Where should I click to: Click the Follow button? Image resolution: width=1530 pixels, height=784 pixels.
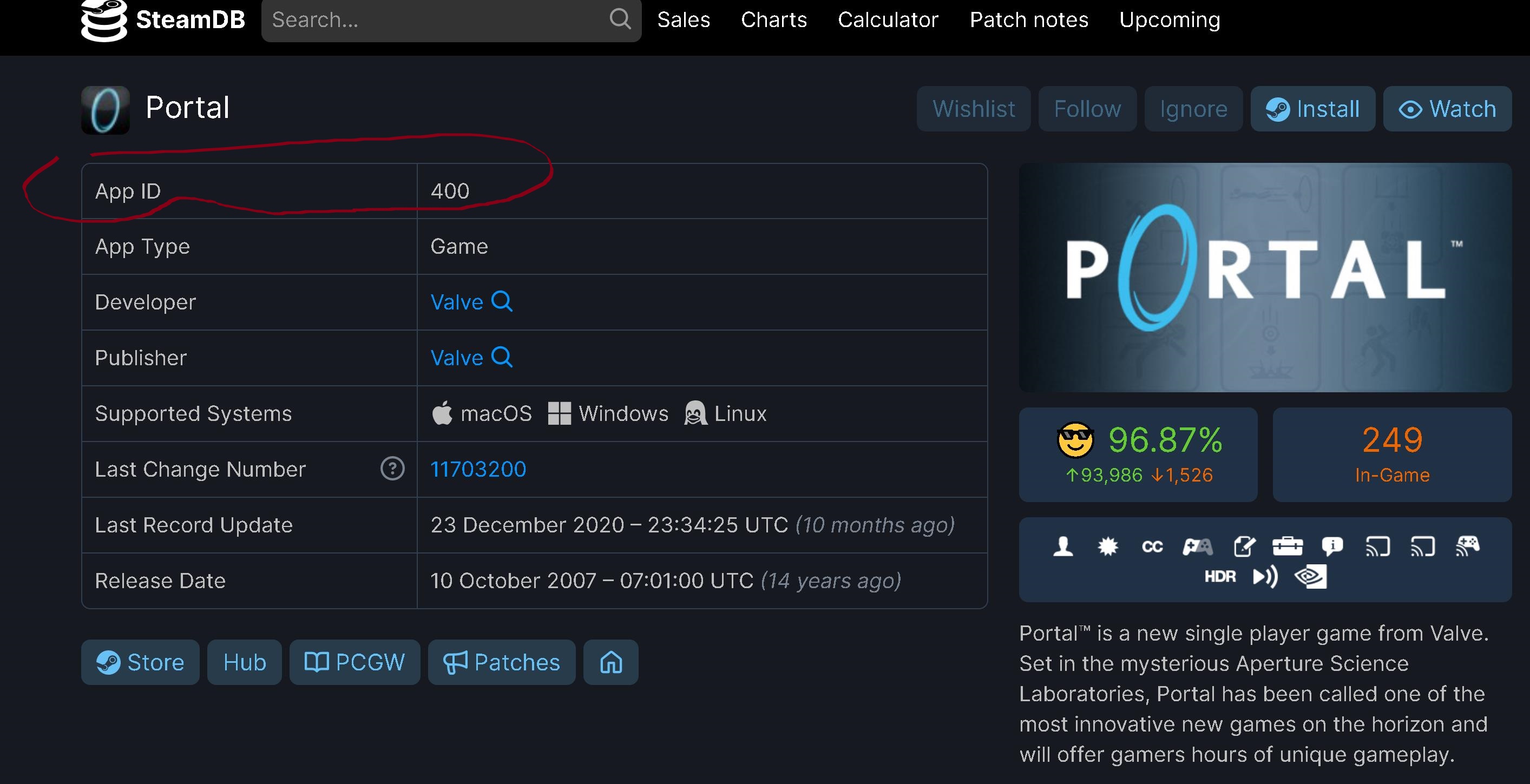click(x=1088, y=107)
